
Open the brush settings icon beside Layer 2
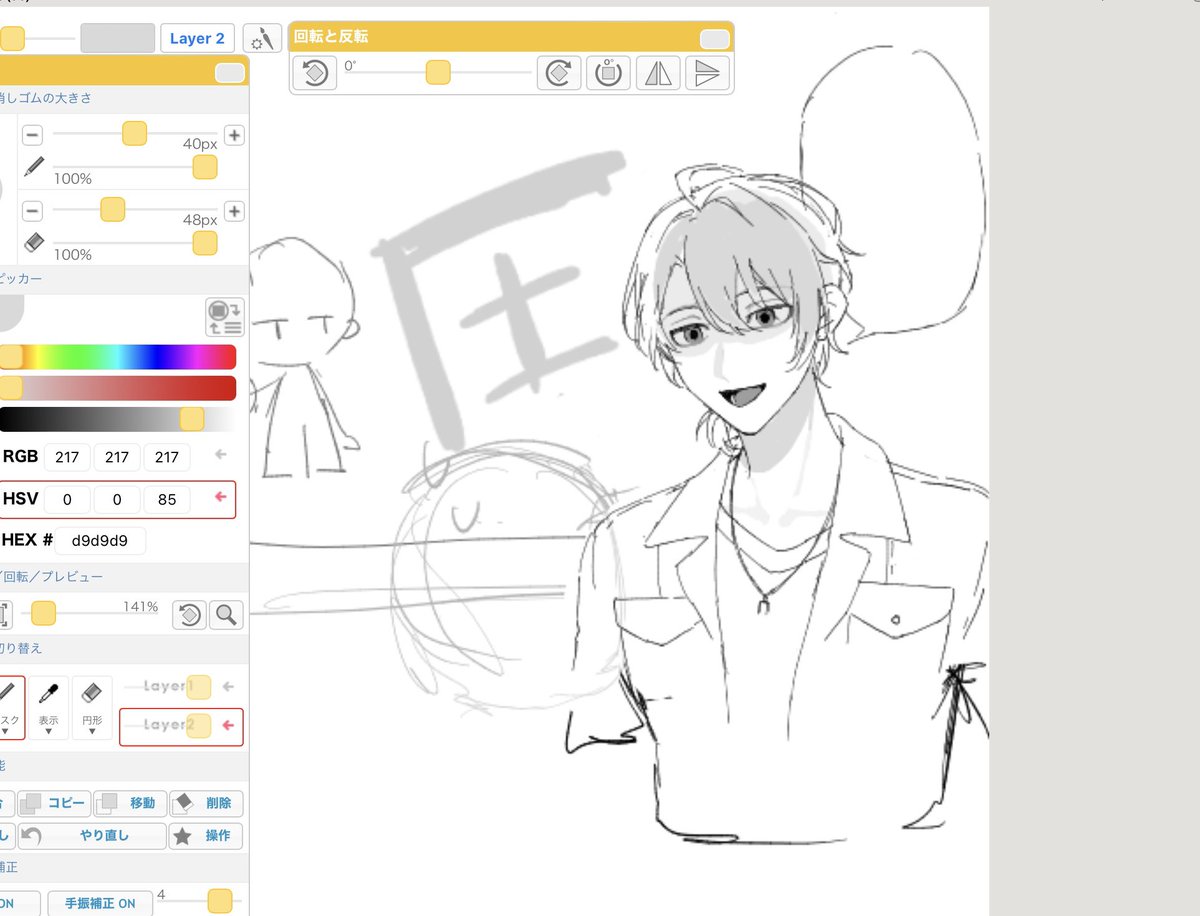click(262, 39)
